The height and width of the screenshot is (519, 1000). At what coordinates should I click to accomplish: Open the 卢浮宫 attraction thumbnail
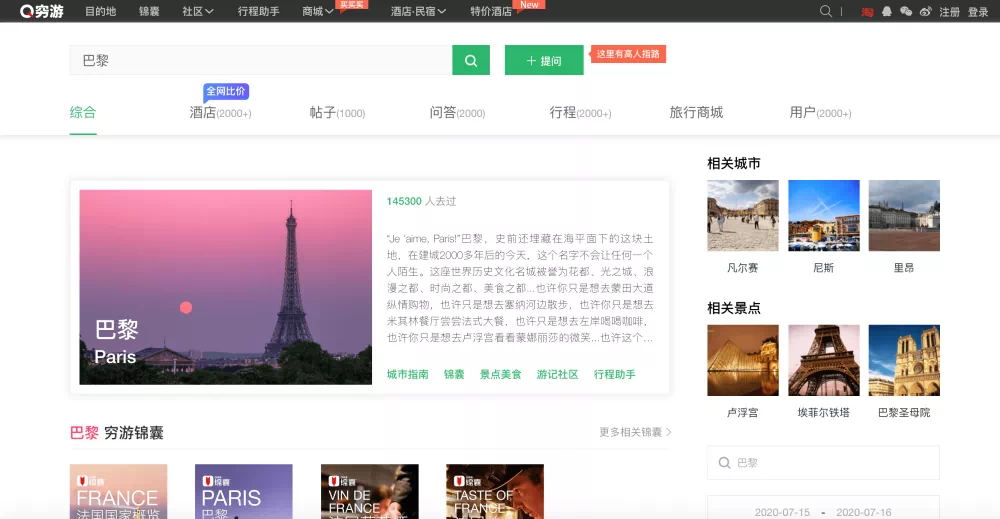743,360
